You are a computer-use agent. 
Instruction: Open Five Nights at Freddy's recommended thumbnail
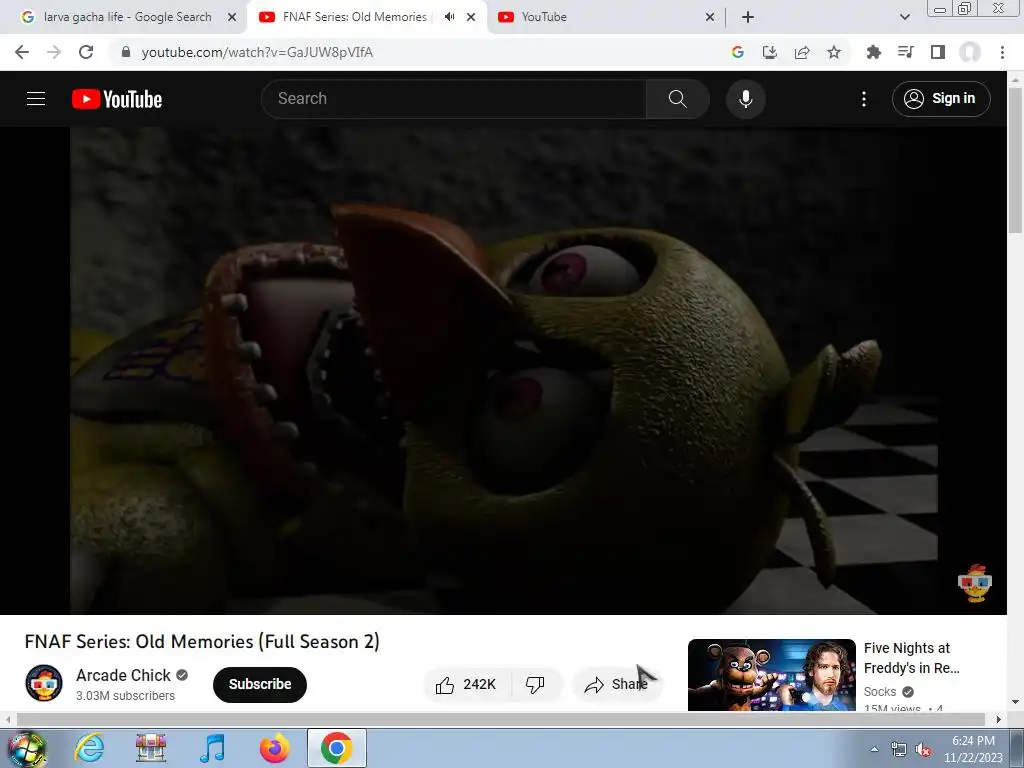click(771, 675)
